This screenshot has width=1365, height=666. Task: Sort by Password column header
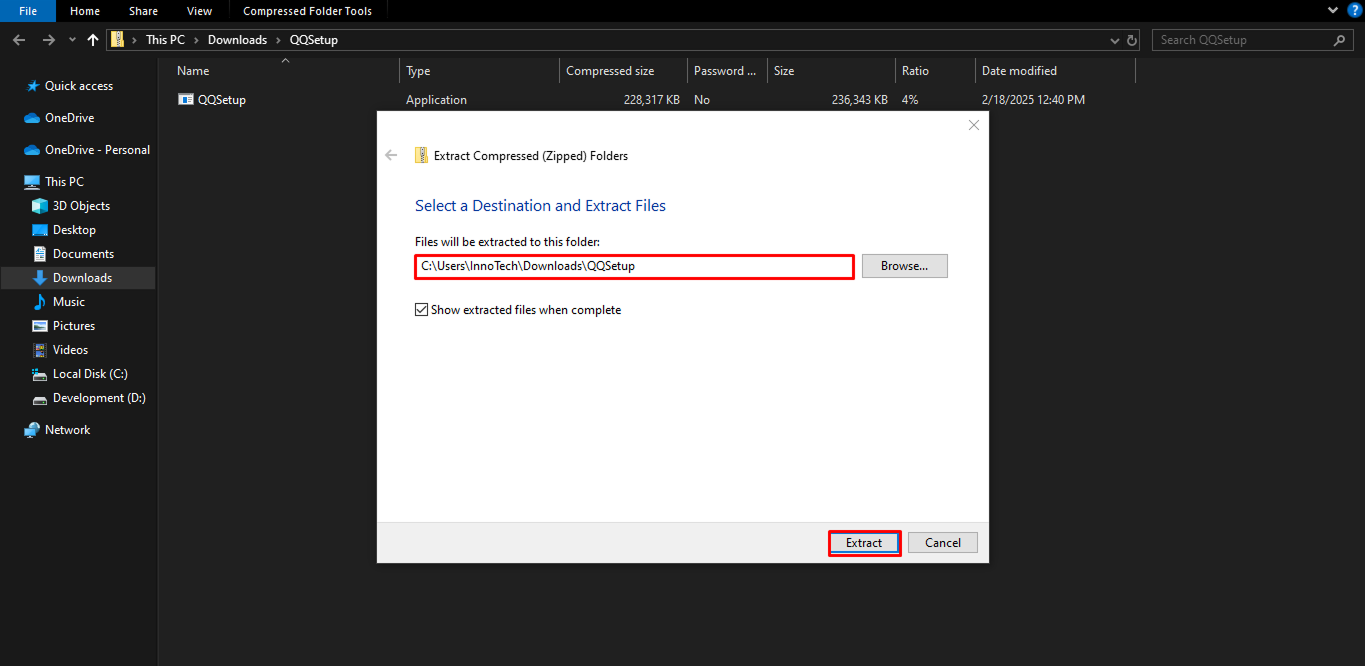pyautogui.click(x=727, y=71)
